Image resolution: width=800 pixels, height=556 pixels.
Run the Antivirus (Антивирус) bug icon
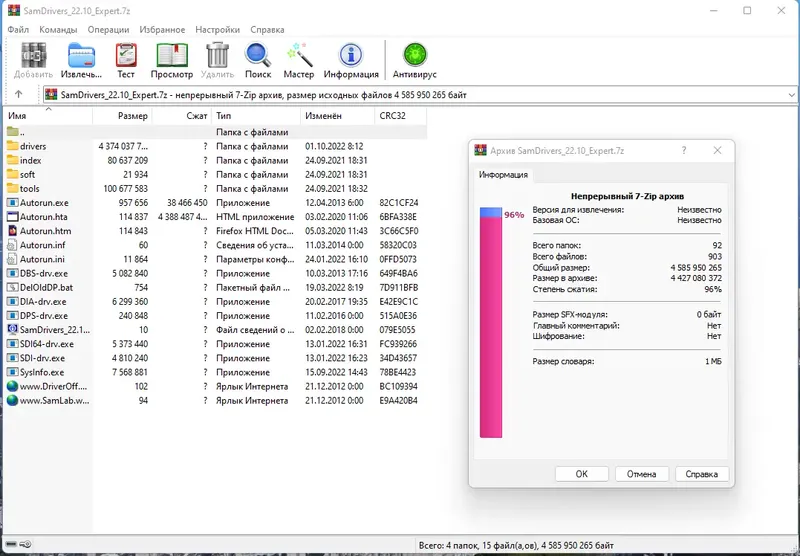pyautogui.click(x=414, y=55)
